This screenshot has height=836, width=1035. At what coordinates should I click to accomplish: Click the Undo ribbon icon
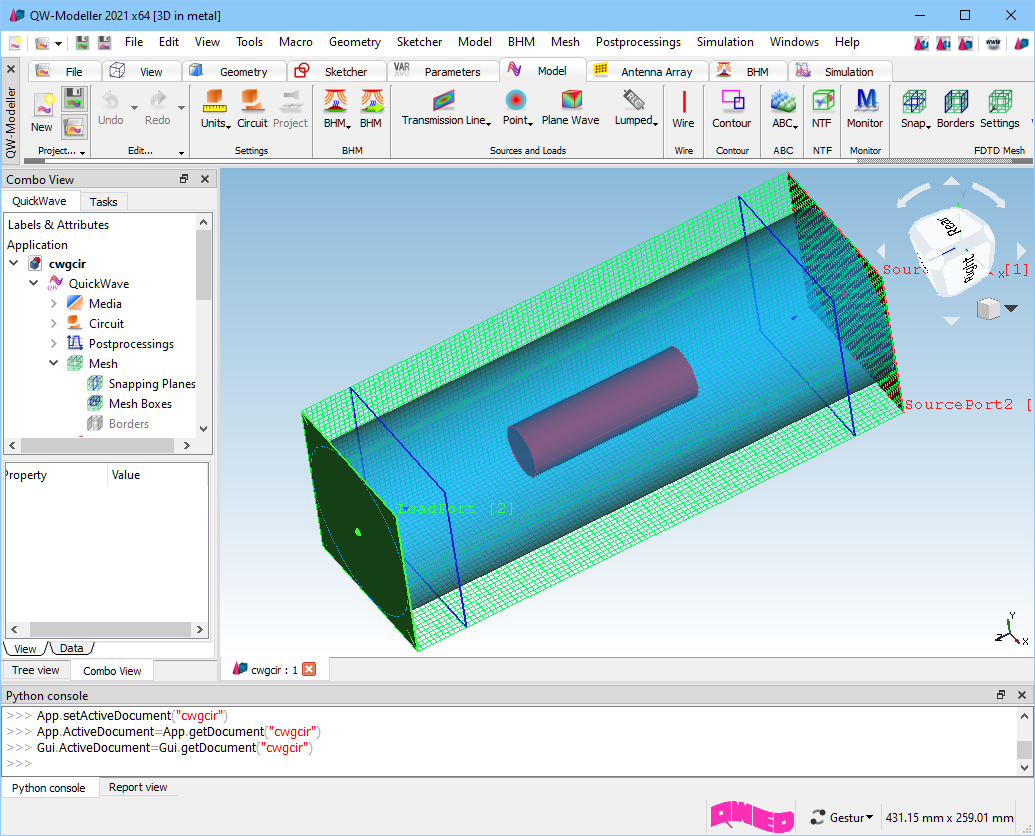tap(110, 109)
